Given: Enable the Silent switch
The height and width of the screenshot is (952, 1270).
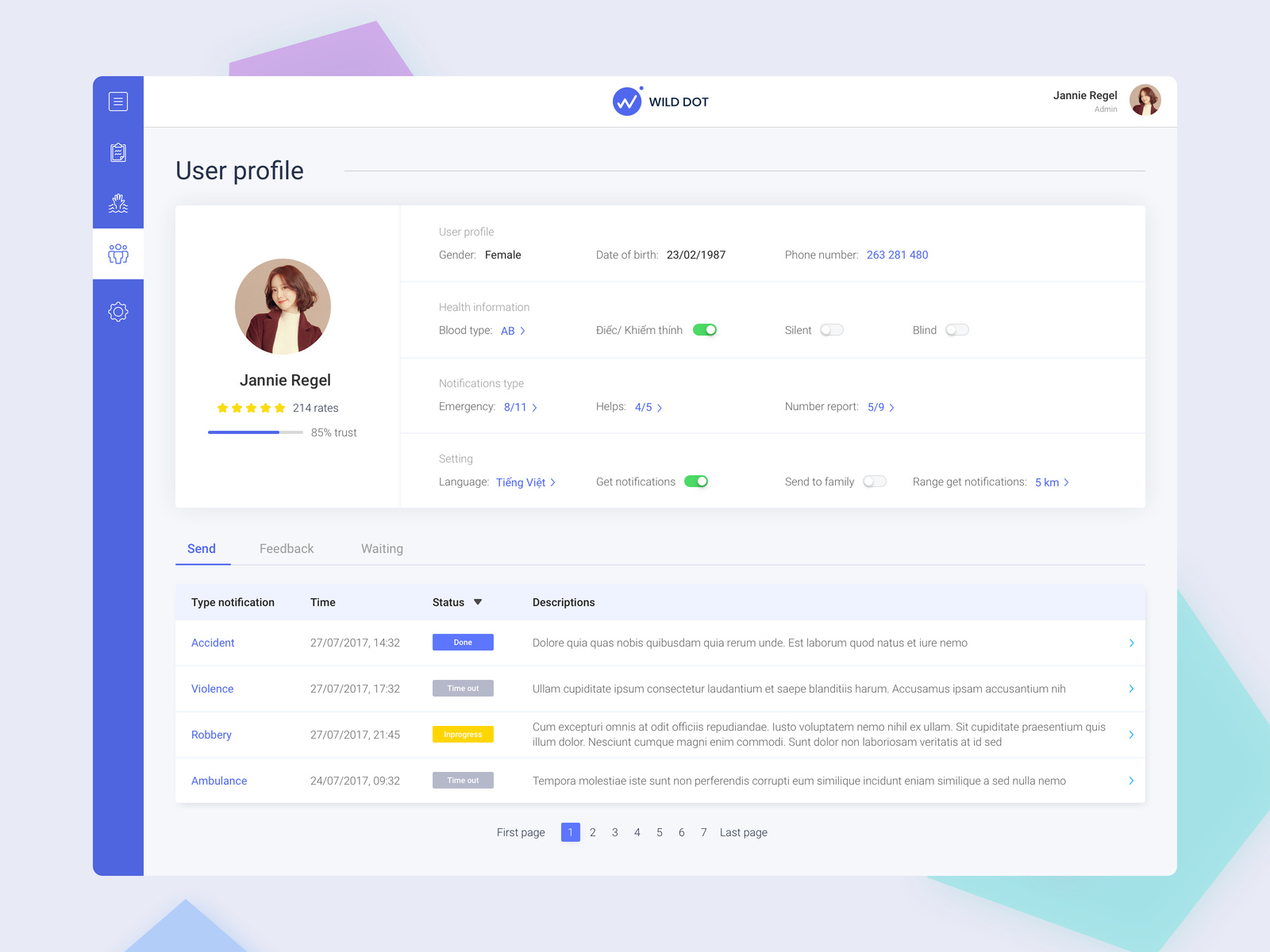Looking at the screenshot, I should click(831, 329).
